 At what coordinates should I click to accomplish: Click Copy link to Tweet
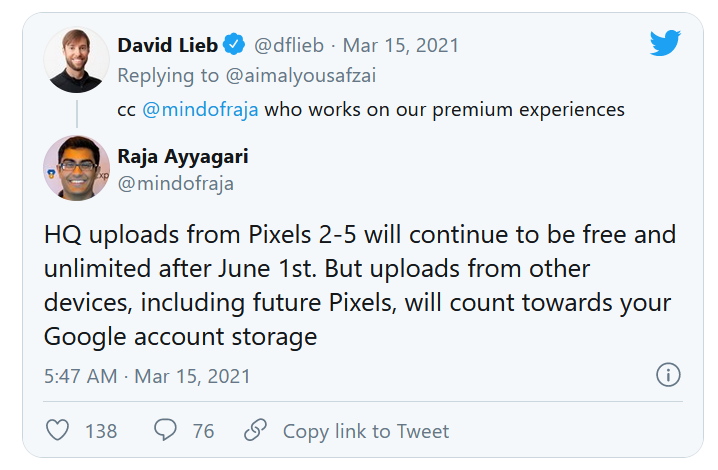pos(366,431)
